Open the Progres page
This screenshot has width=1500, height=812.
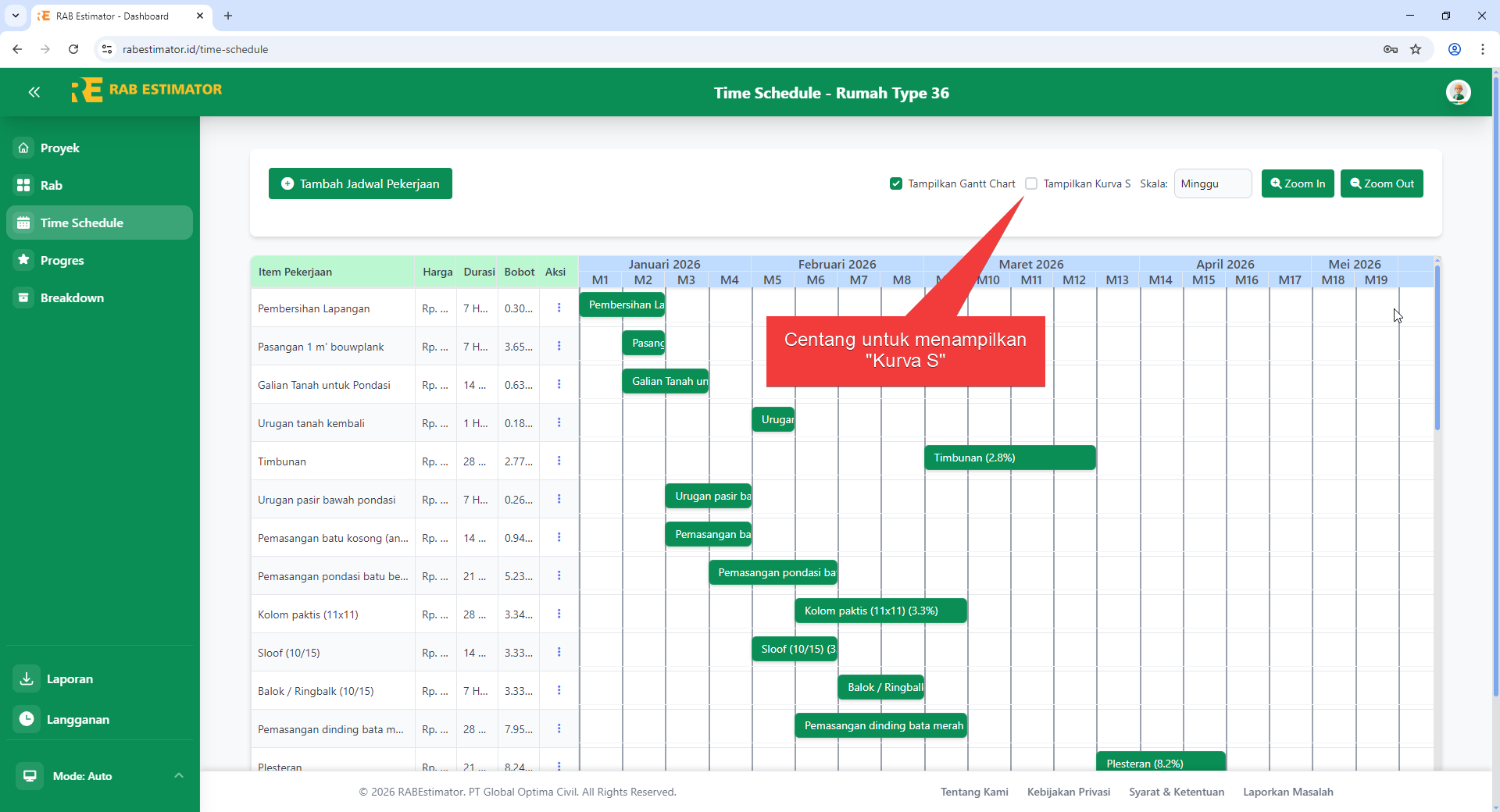[x=62, y=260]
